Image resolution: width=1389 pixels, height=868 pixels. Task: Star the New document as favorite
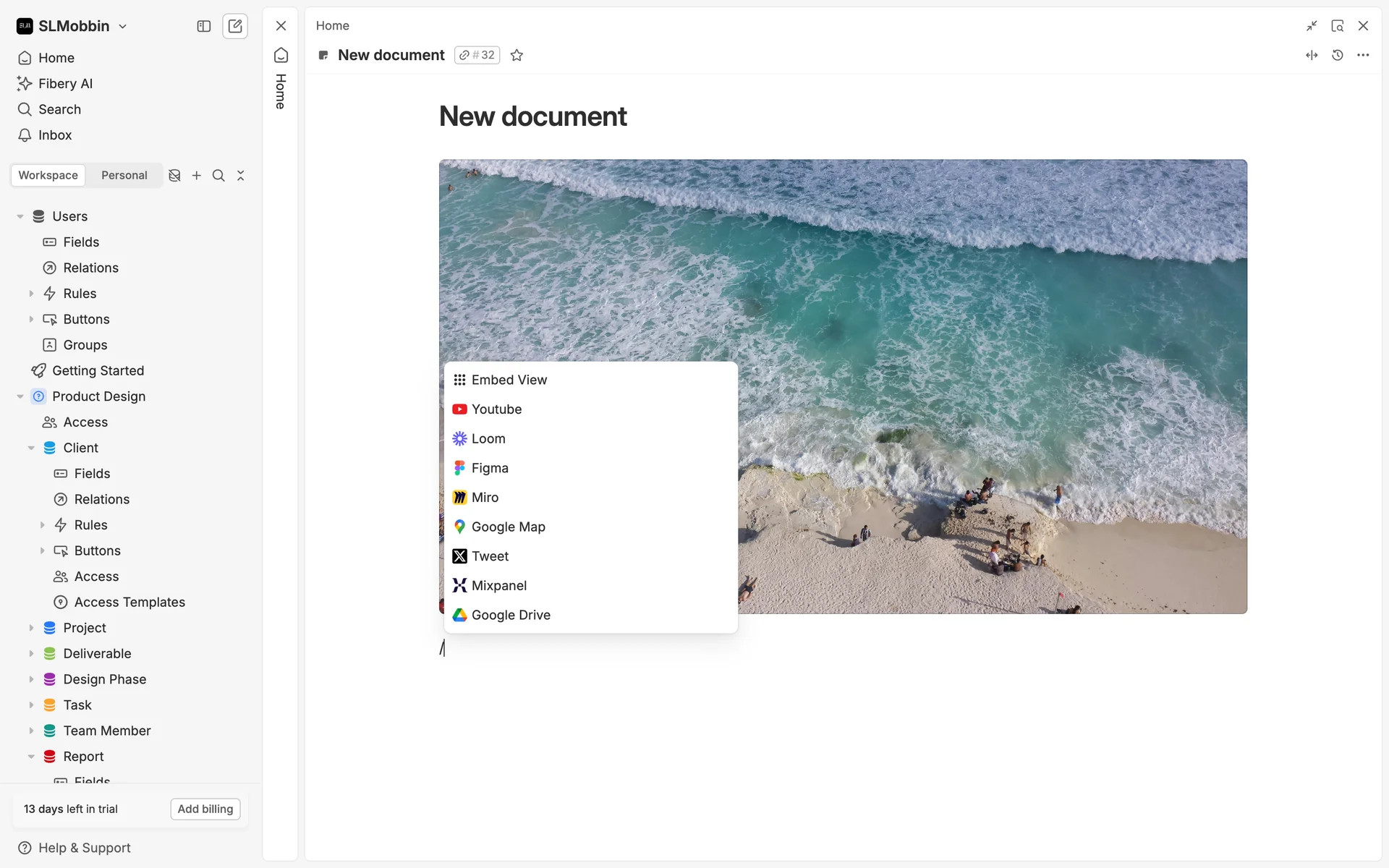coord(517,55)
